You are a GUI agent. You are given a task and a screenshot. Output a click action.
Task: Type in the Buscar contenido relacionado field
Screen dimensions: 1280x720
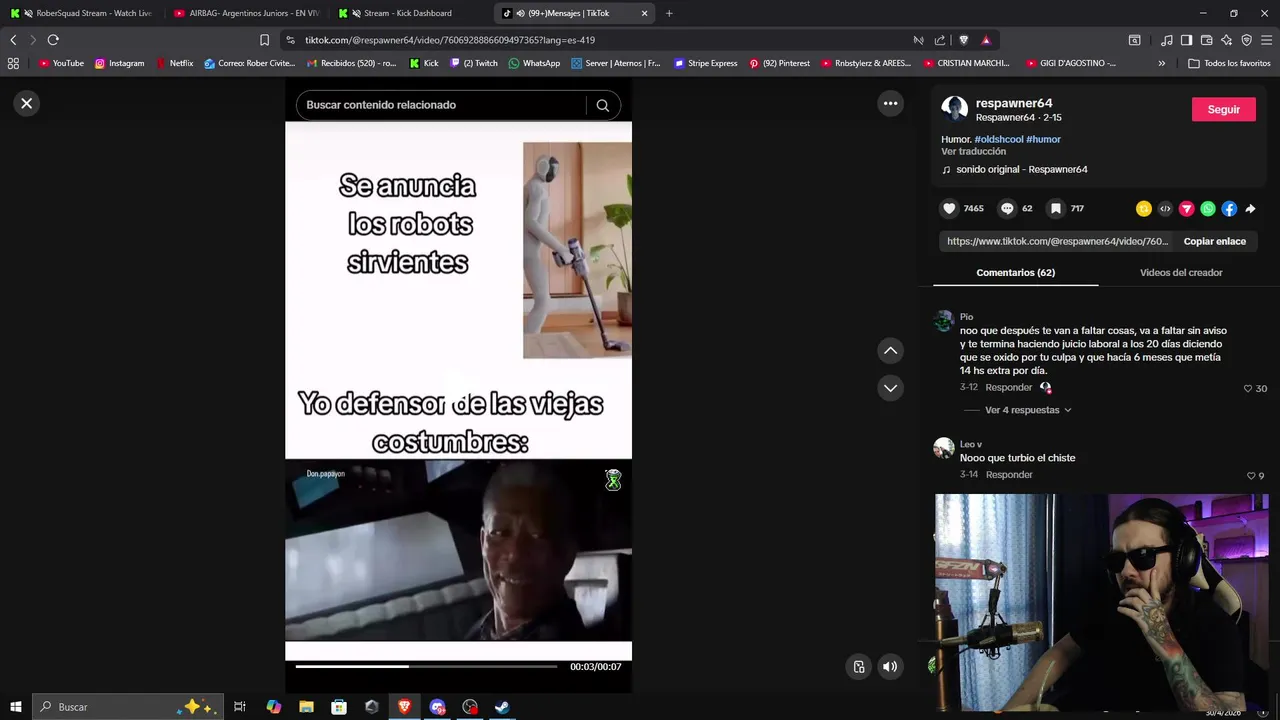point(440,105)
